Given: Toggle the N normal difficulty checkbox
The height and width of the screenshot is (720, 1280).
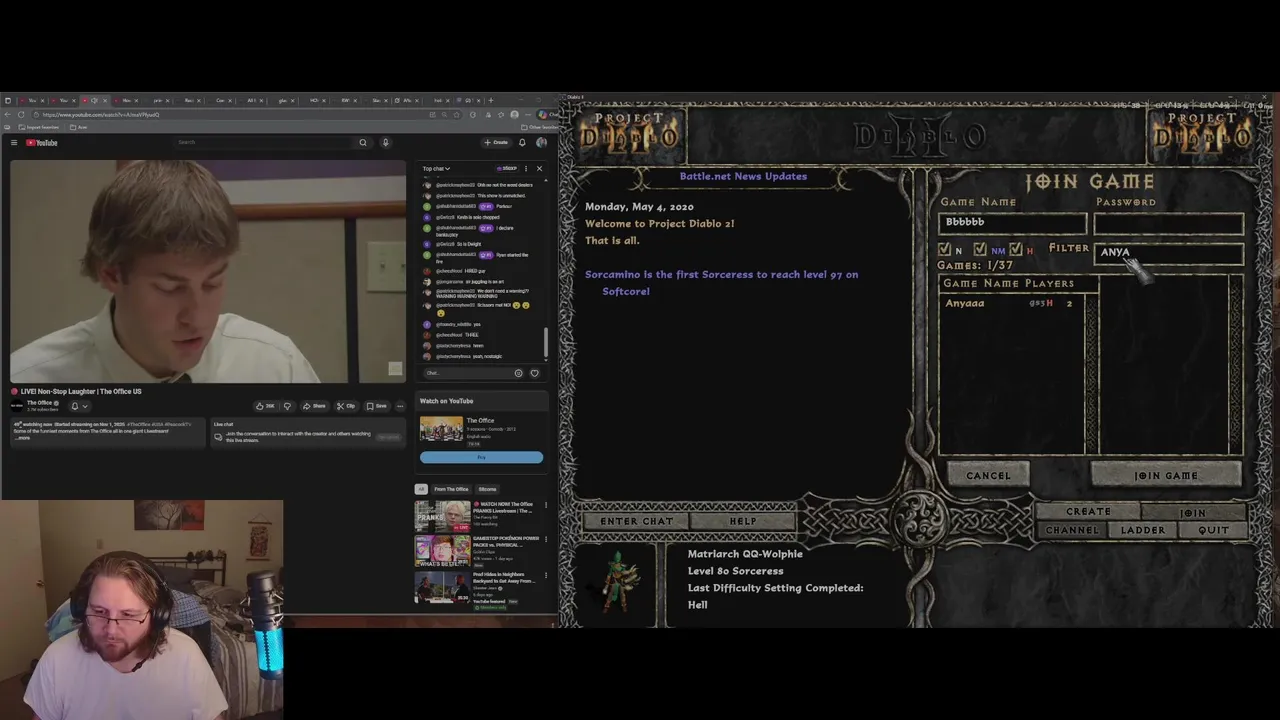Looking at the screenshot, I should 944,249.
